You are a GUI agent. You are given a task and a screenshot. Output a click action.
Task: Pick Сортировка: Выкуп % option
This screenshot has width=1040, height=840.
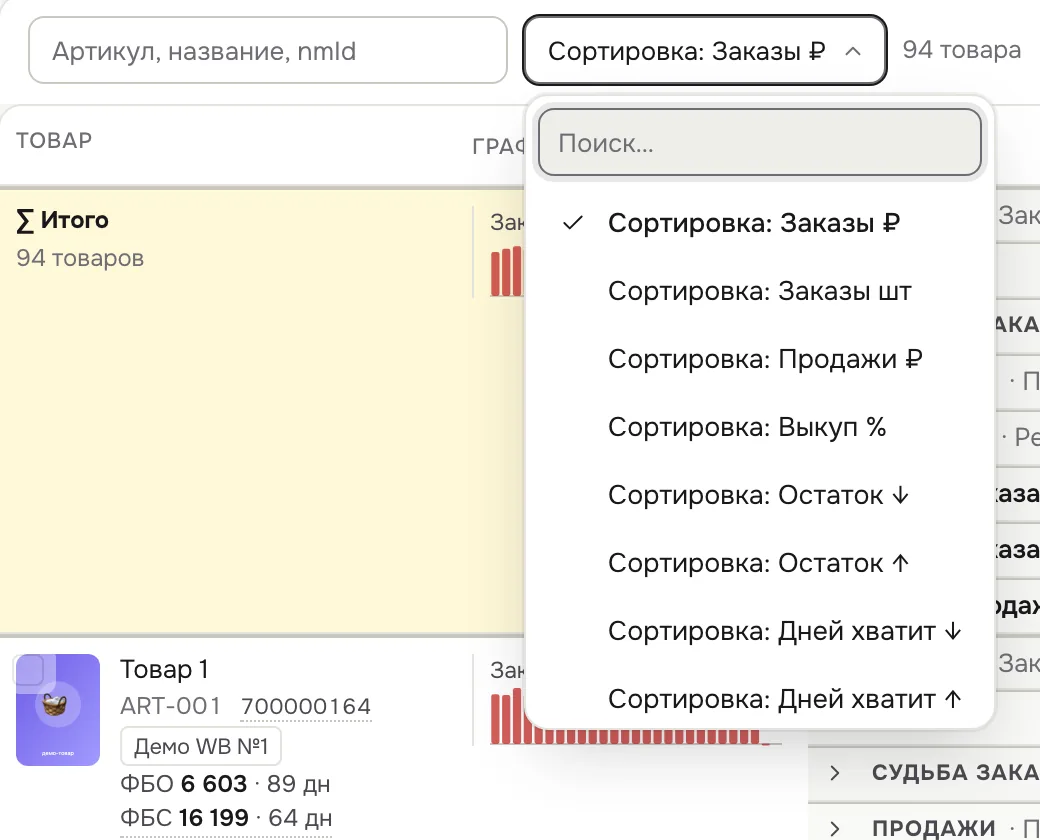pos(759,427)
